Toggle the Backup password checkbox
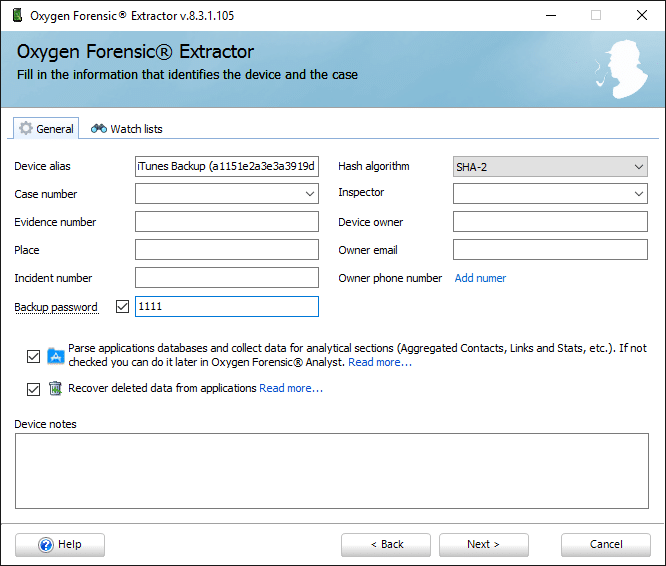Screen dimensions: 666x566 [122, 306]
